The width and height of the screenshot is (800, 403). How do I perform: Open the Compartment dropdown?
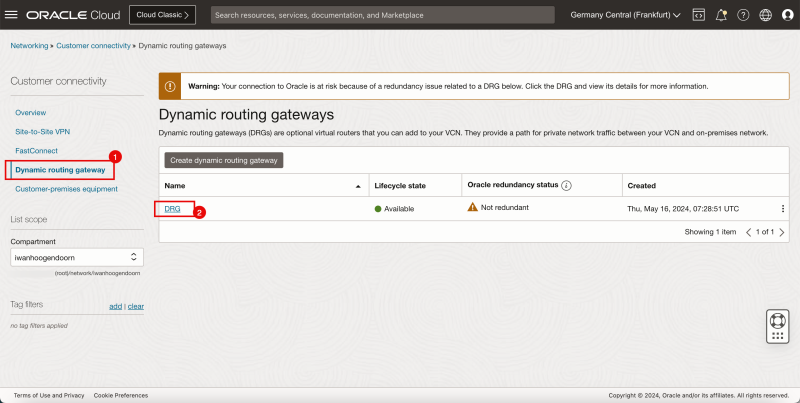[x=77, y=258]
